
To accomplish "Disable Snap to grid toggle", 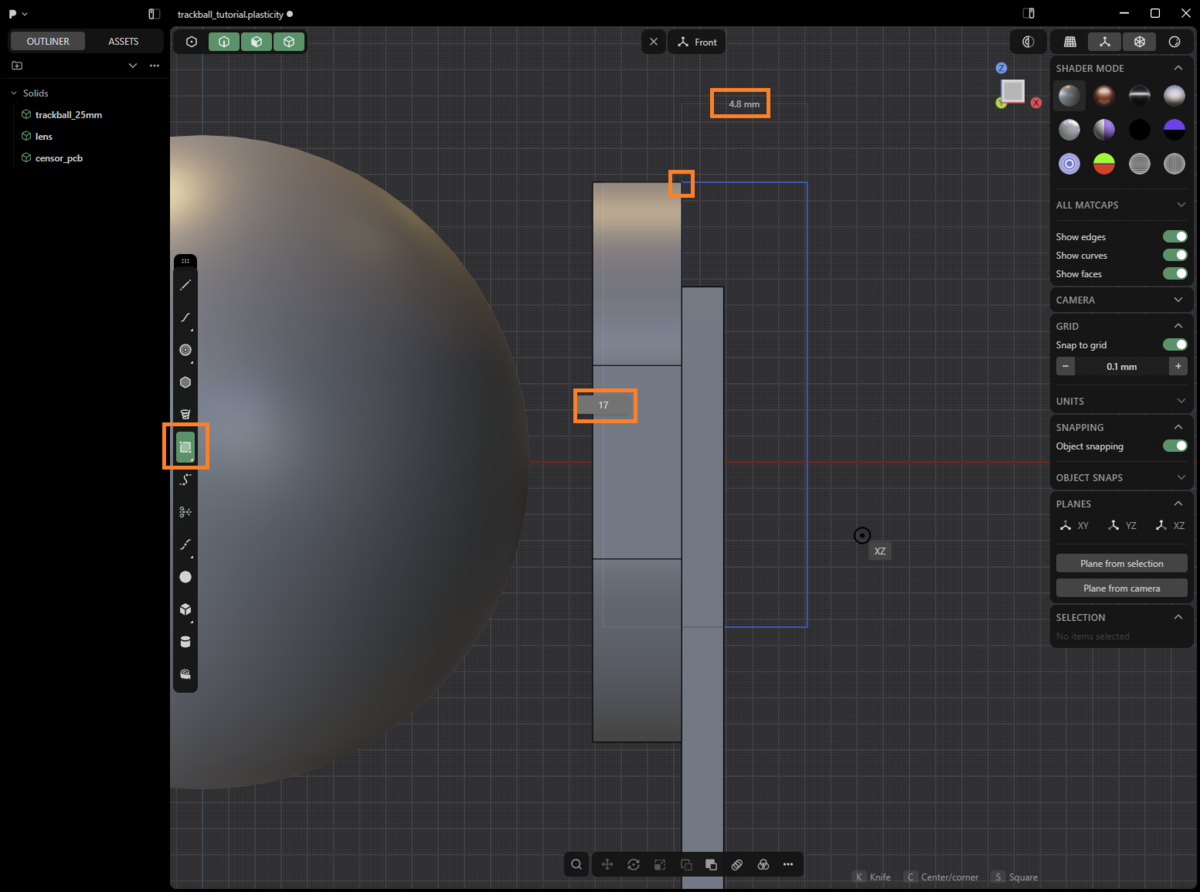I will tap(1175, 345).
